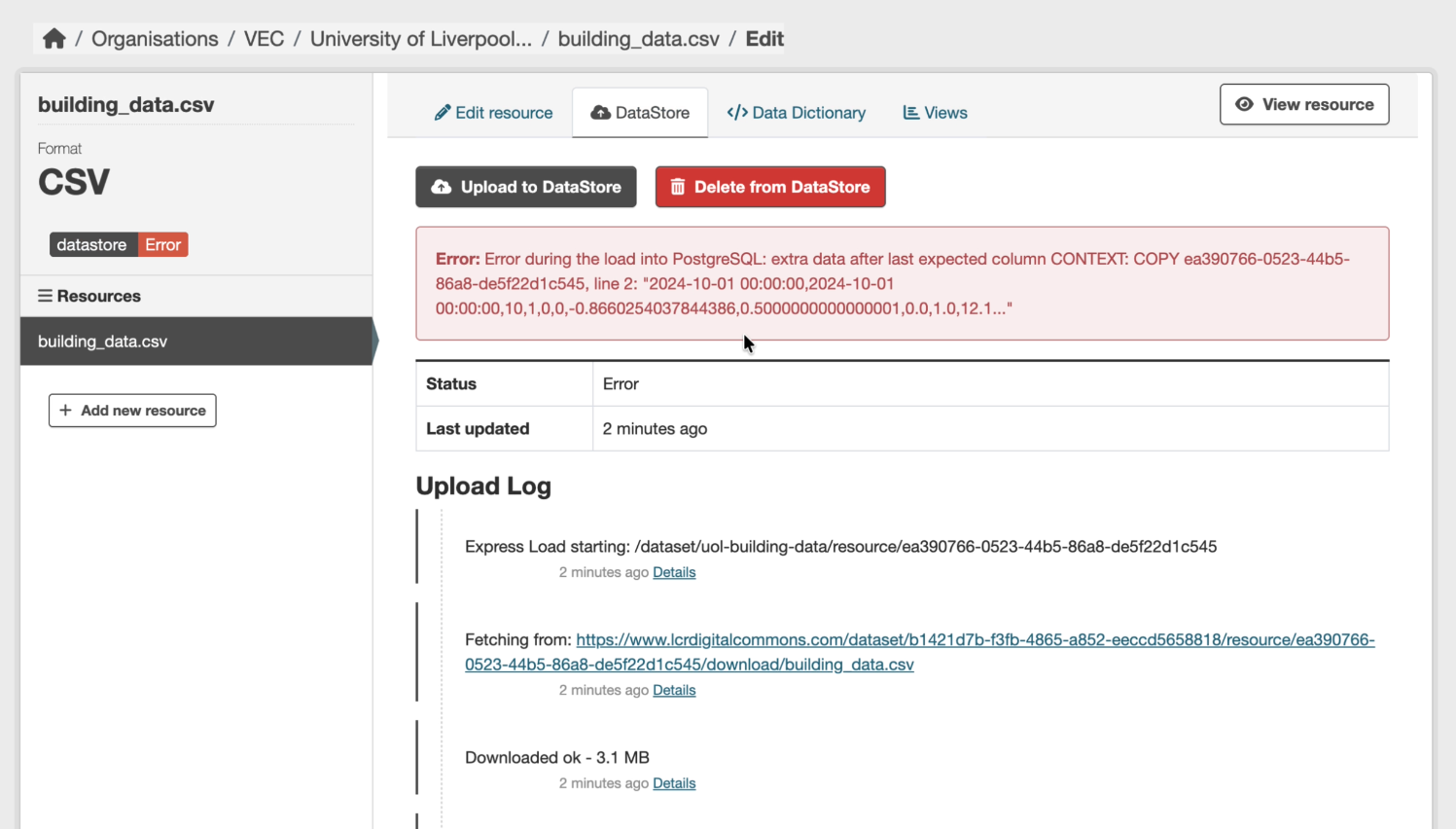Click the pencil icon on Edit resource tab

[x=444, y=112]
